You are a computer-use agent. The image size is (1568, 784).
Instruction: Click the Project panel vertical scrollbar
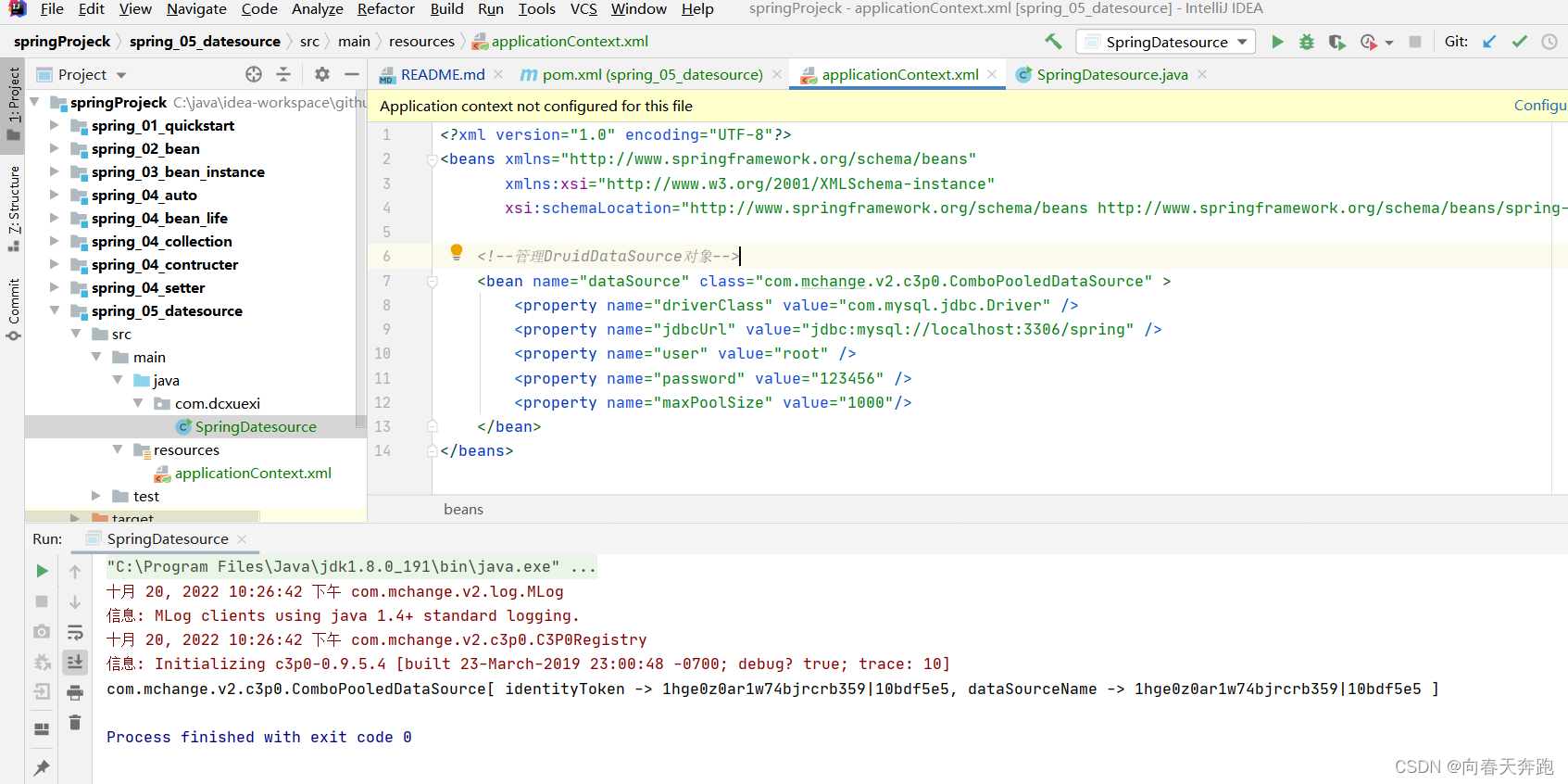pyautogui.click(x=361, y=259)
